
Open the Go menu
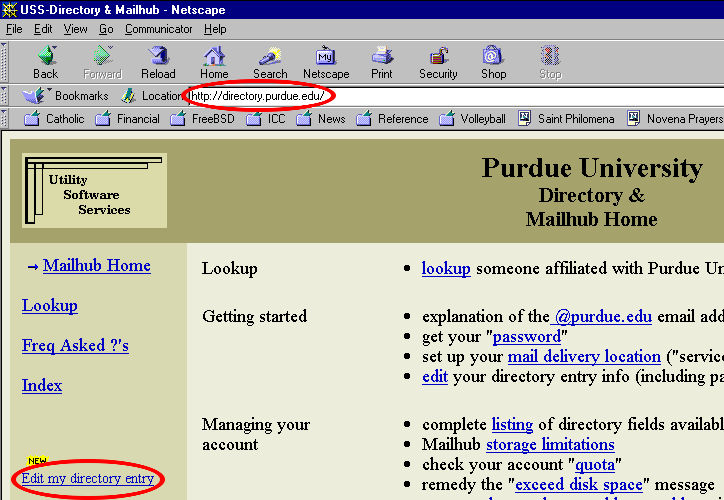(106, 29)
